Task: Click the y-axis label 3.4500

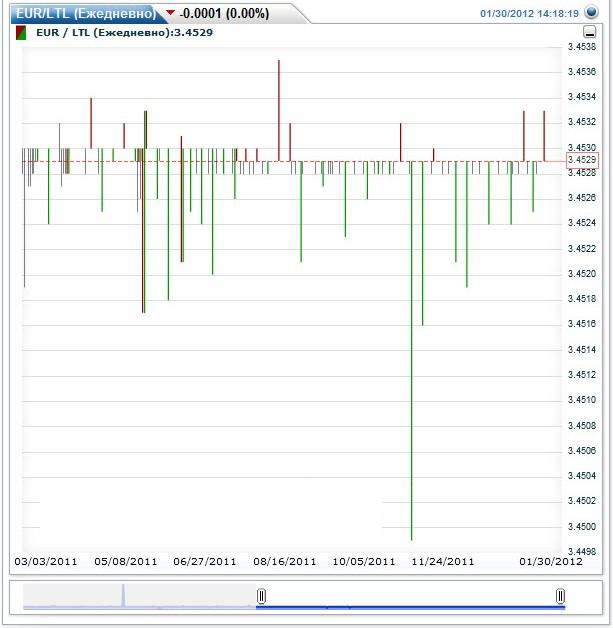Action: (x=582, y=526)
